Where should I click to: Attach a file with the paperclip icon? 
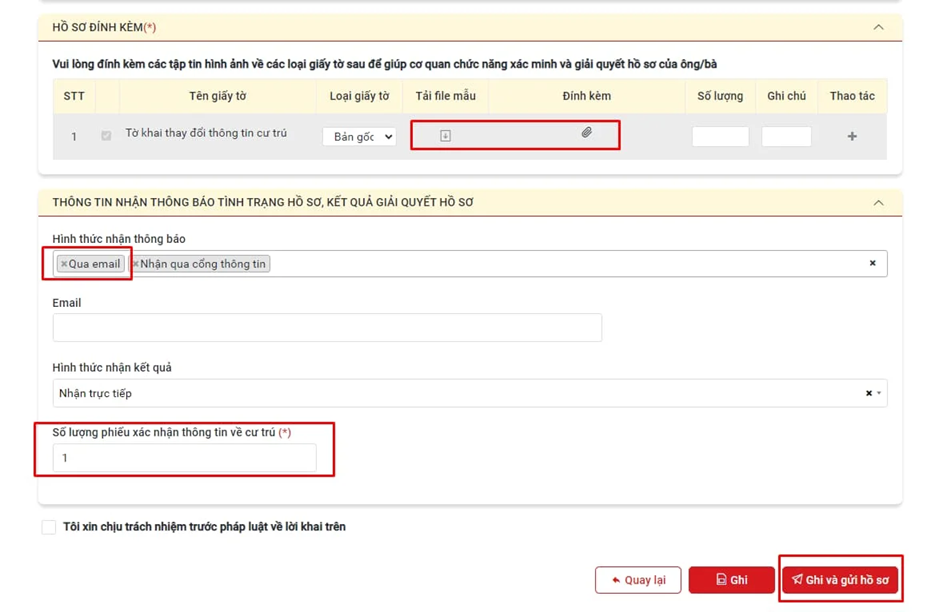(586, 132)
